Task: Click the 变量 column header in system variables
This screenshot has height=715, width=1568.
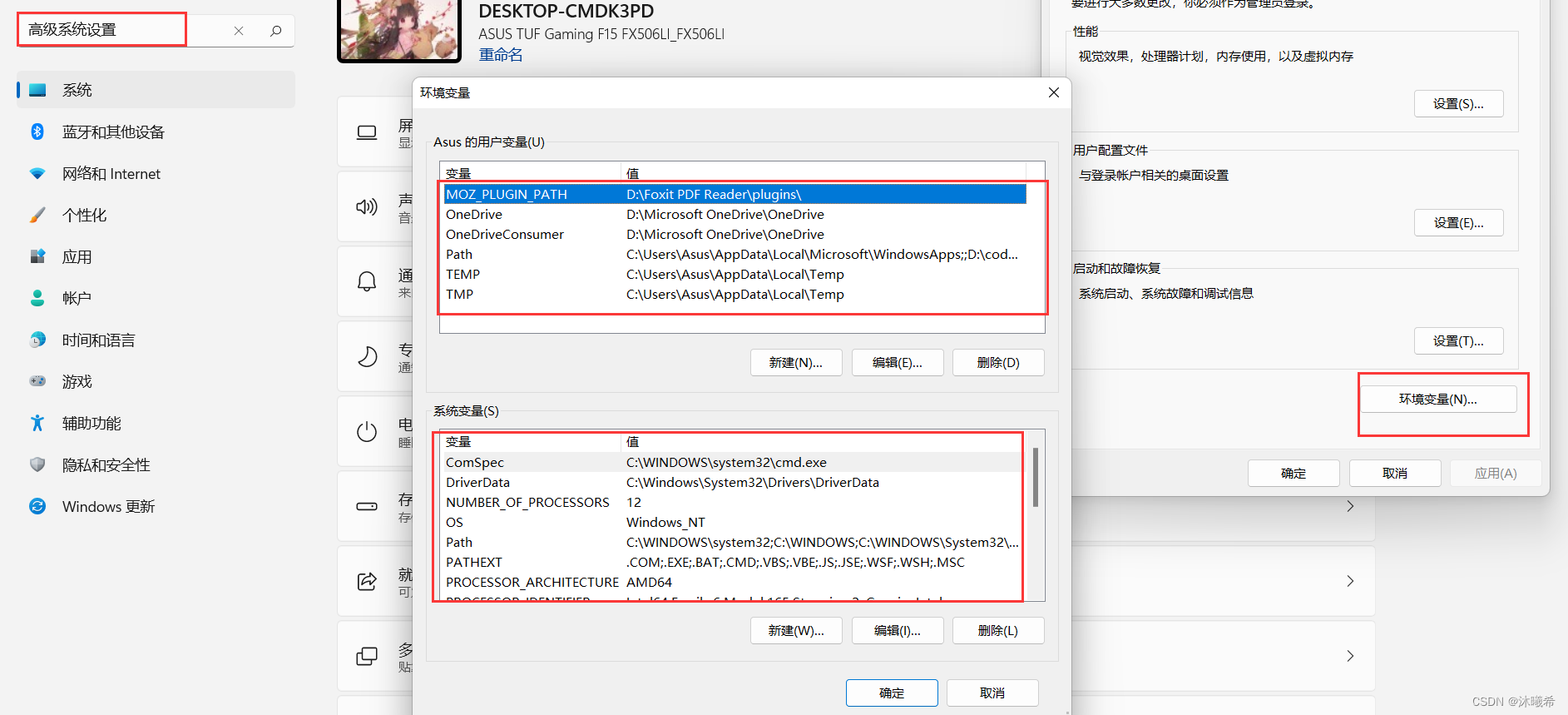Action: 530,442
